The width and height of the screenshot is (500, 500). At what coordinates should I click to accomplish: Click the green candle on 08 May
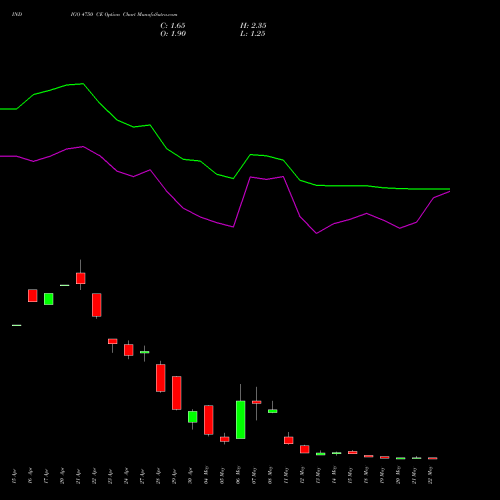pyautogui.click(x=273, y=411)
